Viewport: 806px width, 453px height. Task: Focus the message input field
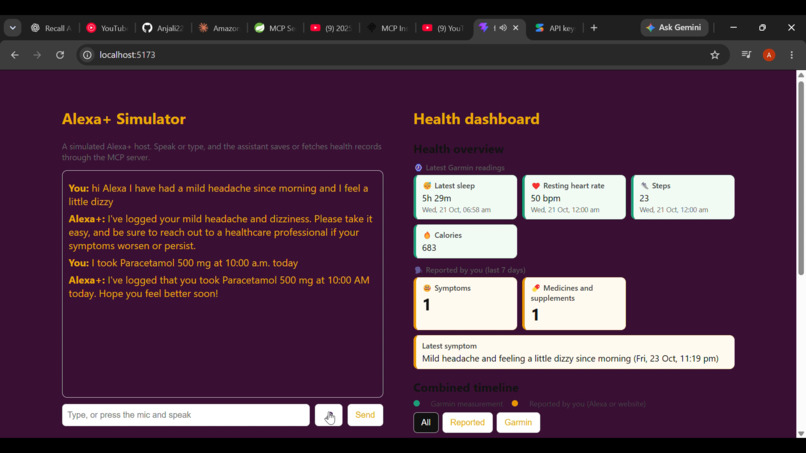[x=186, y=415]
